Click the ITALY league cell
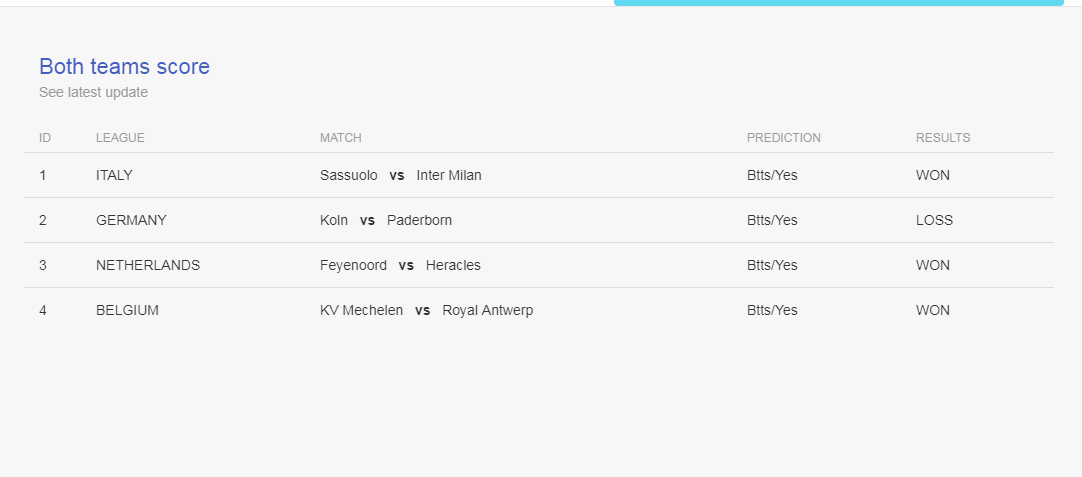 (114, 175)
